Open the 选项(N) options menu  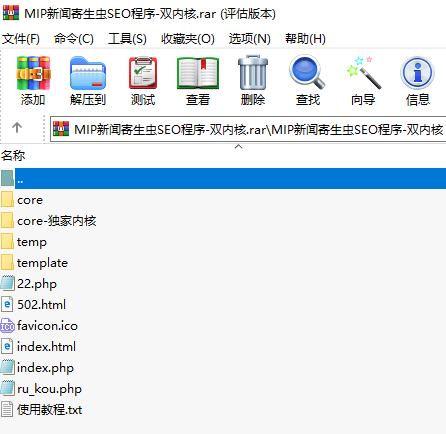tap(249, 39)
